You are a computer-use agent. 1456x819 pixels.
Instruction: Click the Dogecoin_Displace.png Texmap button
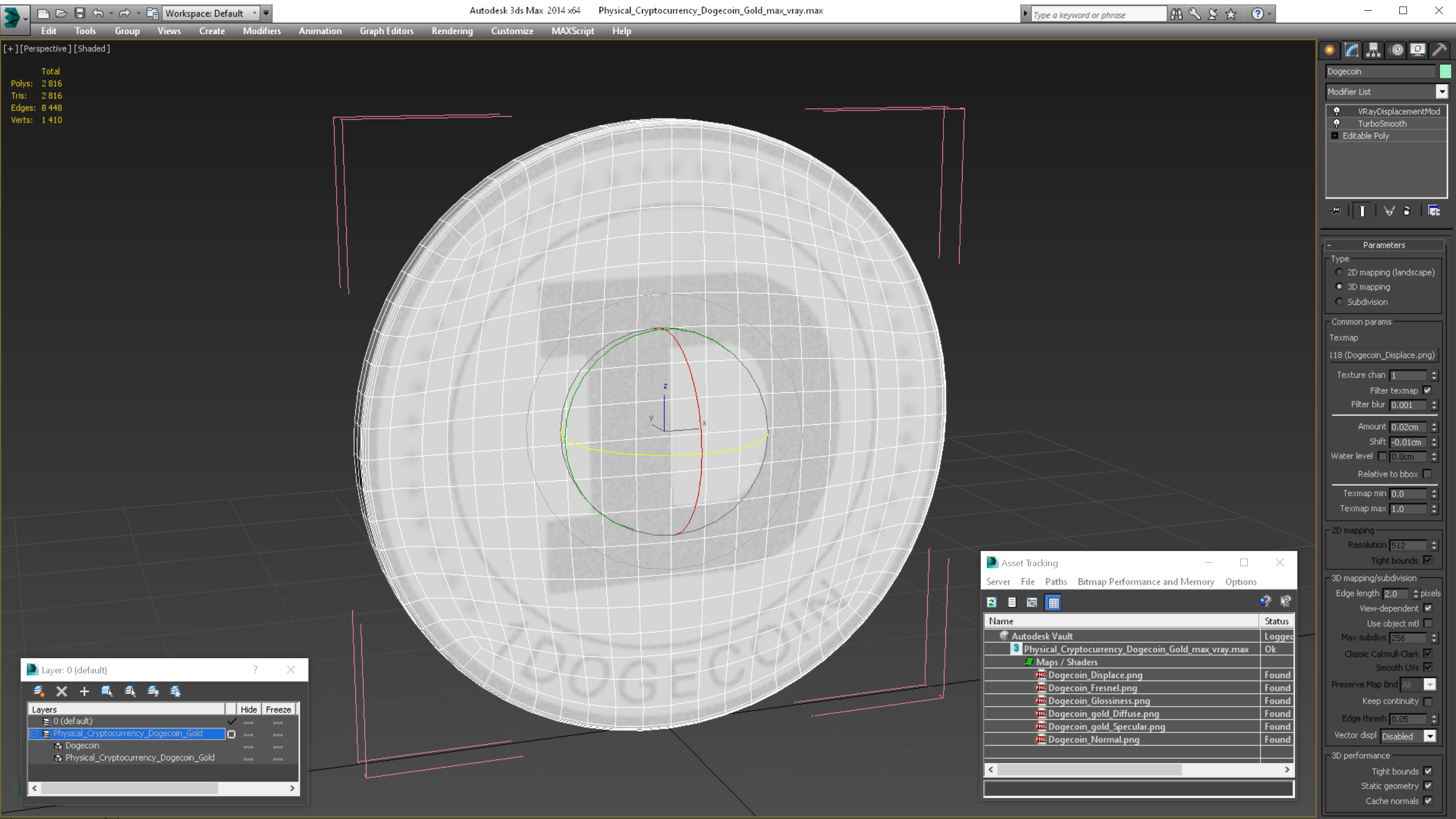coord(1383,355)
